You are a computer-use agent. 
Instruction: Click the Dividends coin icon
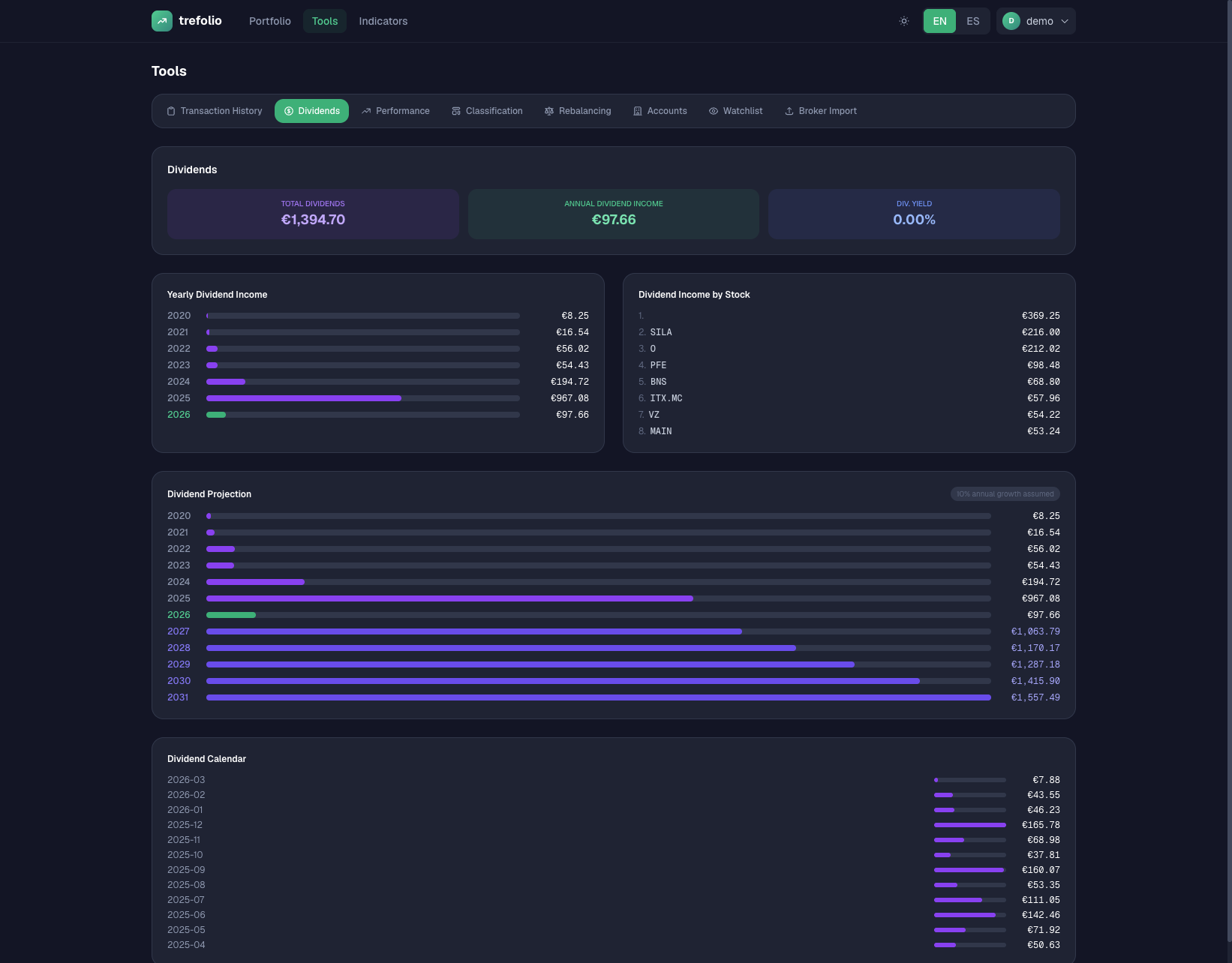point(289,110)
